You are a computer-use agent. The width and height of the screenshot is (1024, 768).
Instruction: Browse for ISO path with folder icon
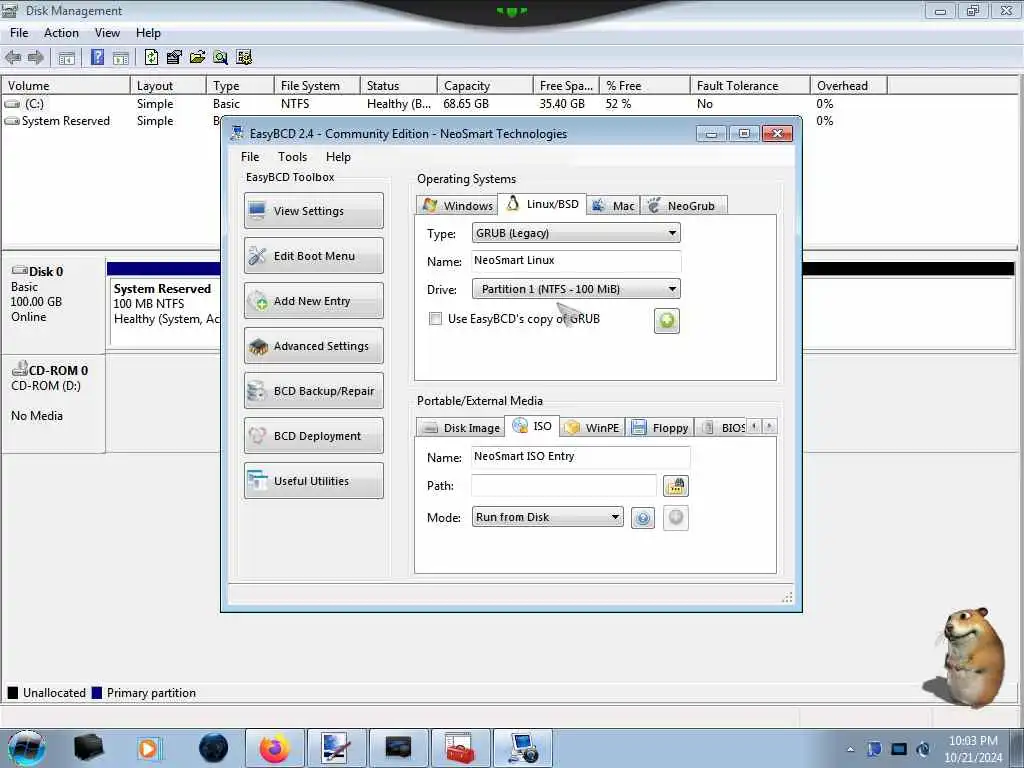[676, 486]
